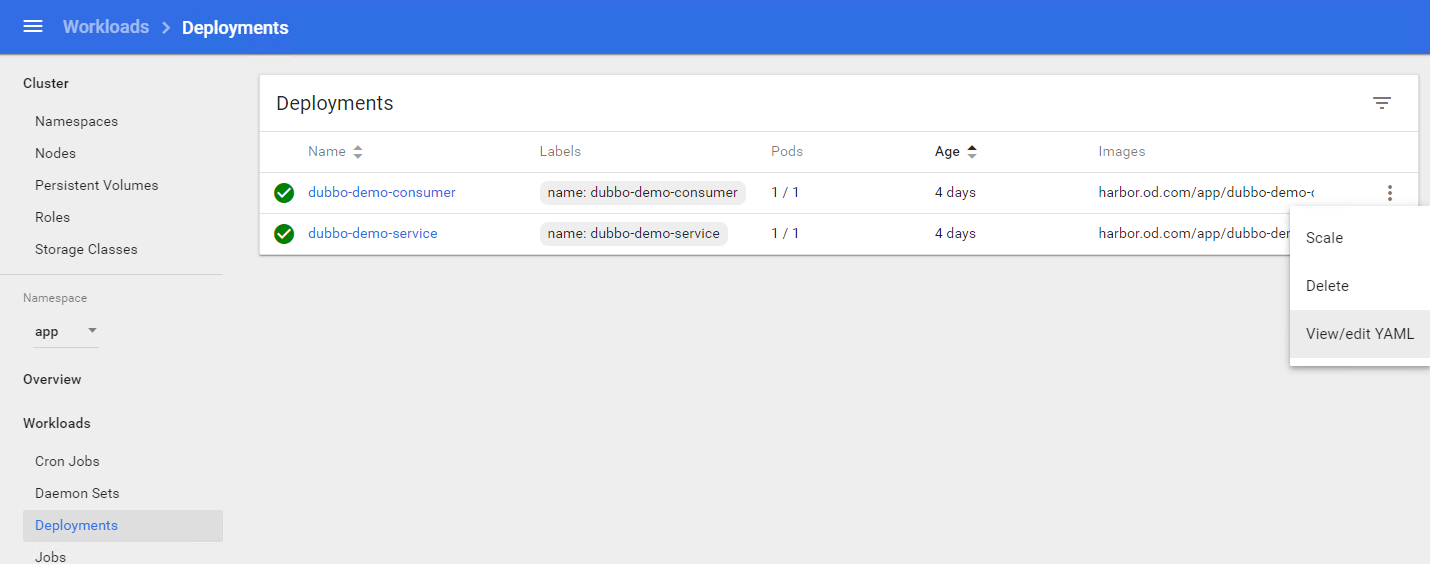Sort deployments by Name column arrows
The image size is (1430, 564).
[358, 152]
